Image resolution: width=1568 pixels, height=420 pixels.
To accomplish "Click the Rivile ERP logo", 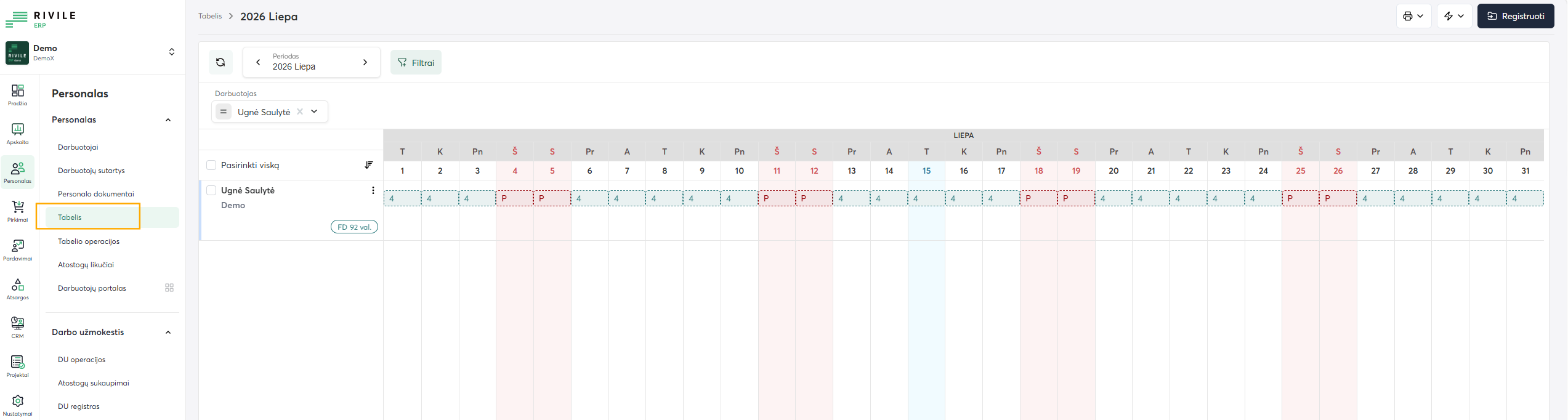I will tap(41, 19).
